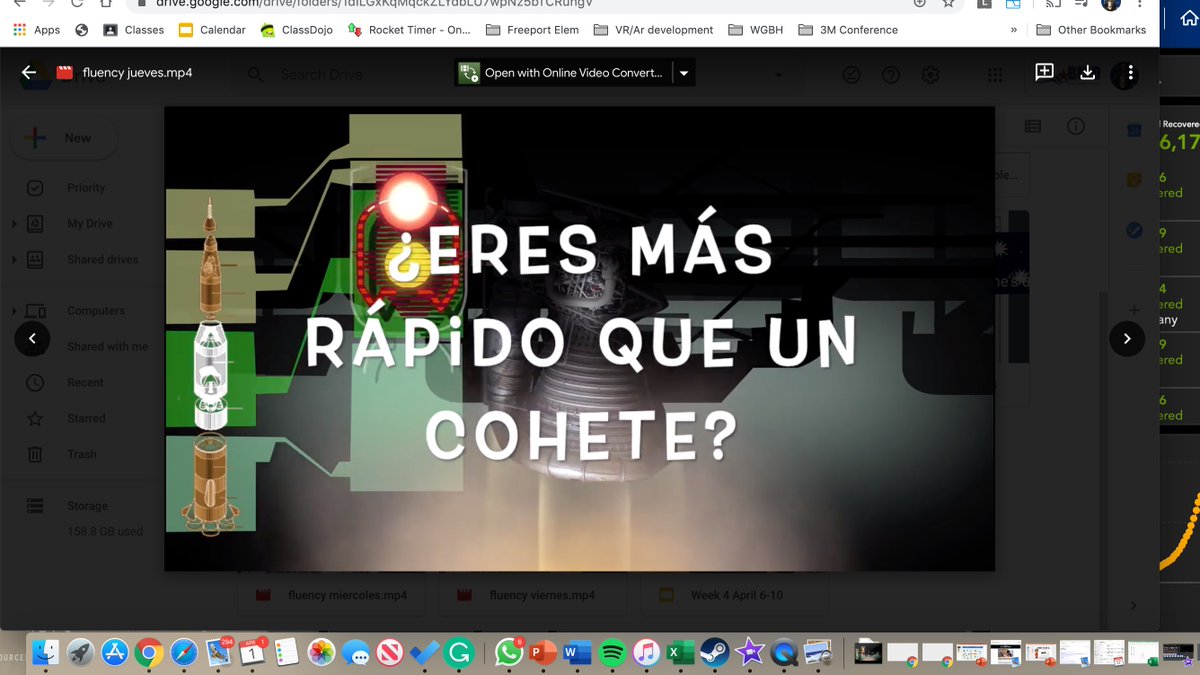Open the Chrome three-dot menu
The image size is (1200, 675).
coord(1140,4)
